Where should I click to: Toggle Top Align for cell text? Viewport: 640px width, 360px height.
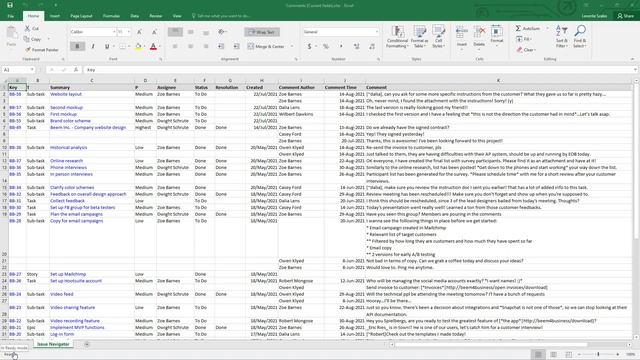[x=175, y=32]
